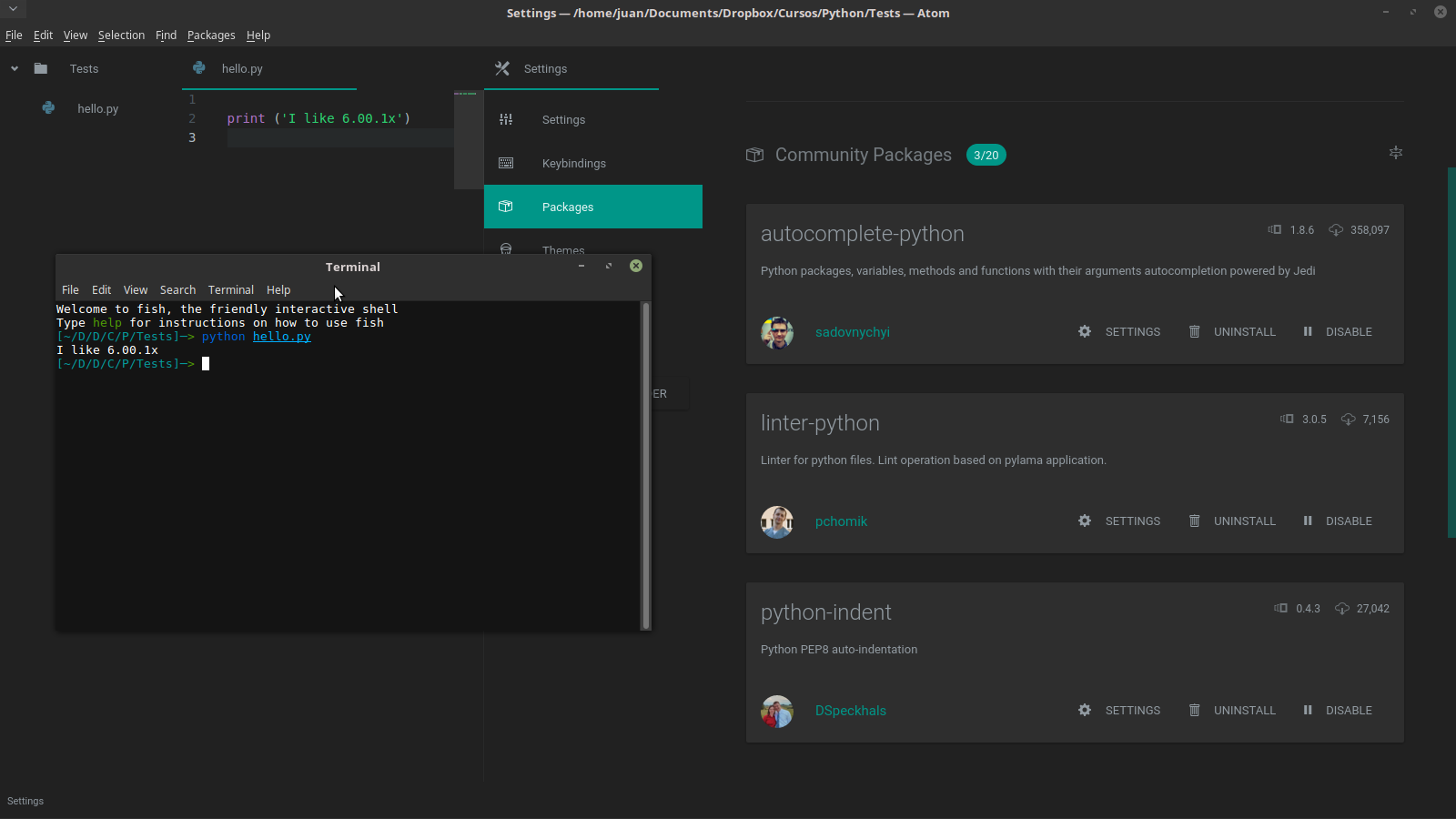This screenshot has width=1456, height=819.
Task: Click the package box icon beside Packages
Action: click(506, 207)
